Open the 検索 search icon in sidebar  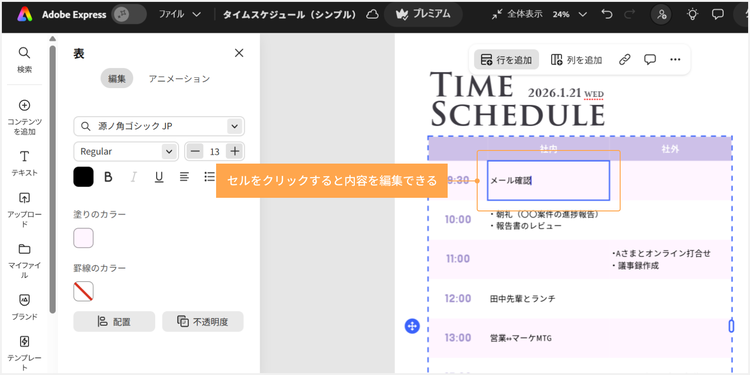[x=24, y=53]
